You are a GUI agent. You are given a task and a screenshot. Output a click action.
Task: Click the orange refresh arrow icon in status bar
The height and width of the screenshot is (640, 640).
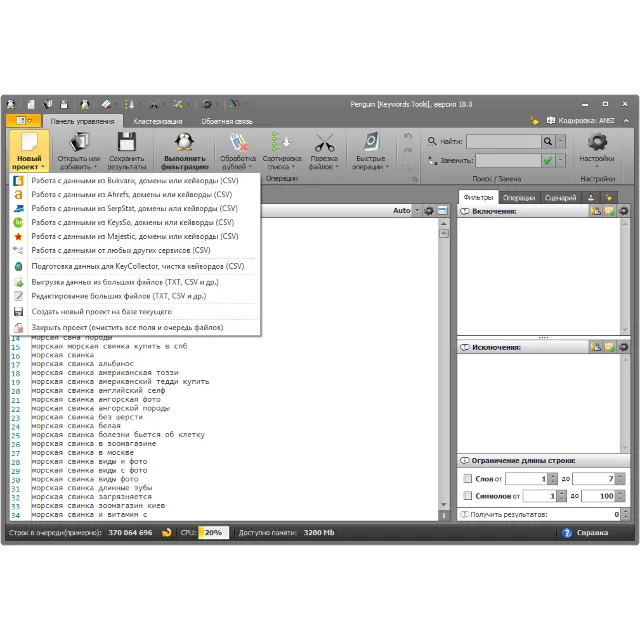point(166,533)
